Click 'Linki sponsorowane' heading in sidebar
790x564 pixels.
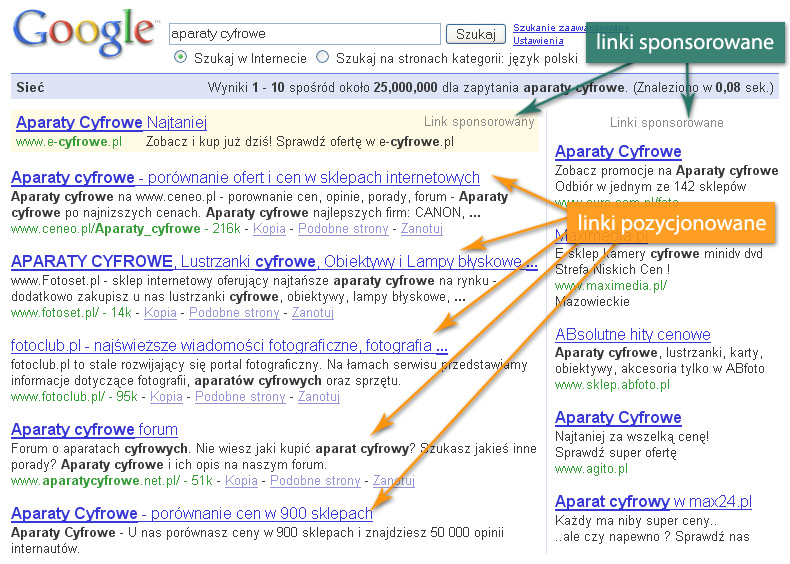(667, 122)
